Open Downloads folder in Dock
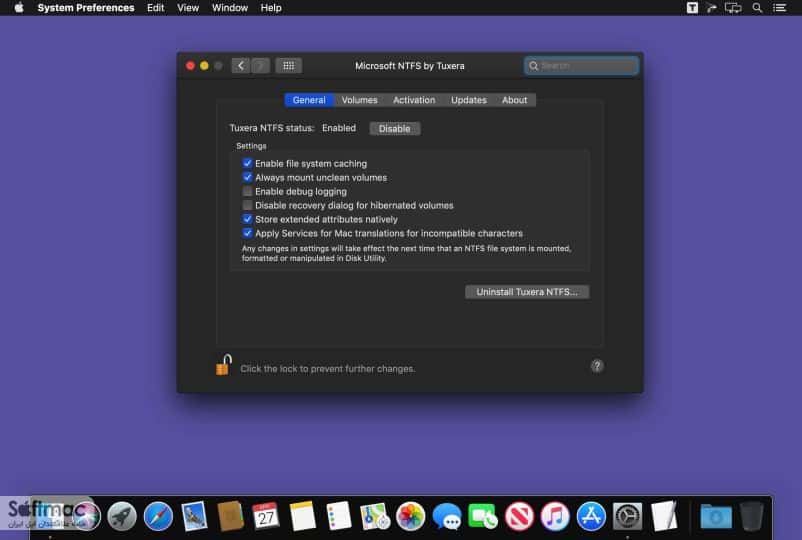Viewport: 802px width, 540px height. point(716,516)
